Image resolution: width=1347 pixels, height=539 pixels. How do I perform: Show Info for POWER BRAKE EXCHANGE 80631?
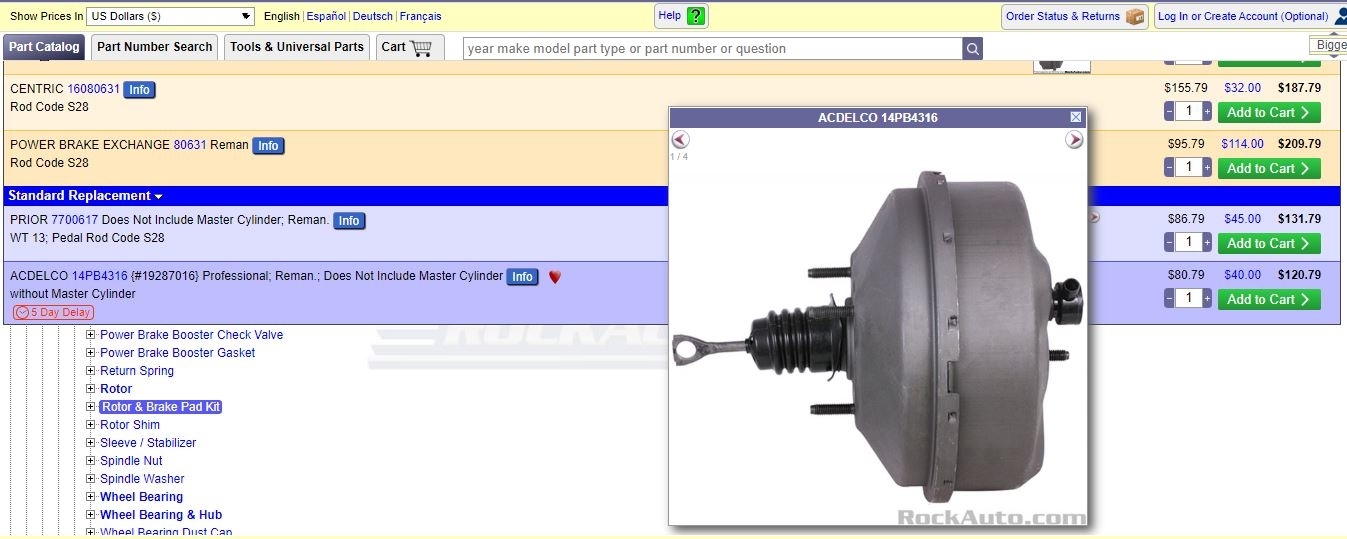pos(268,146)
